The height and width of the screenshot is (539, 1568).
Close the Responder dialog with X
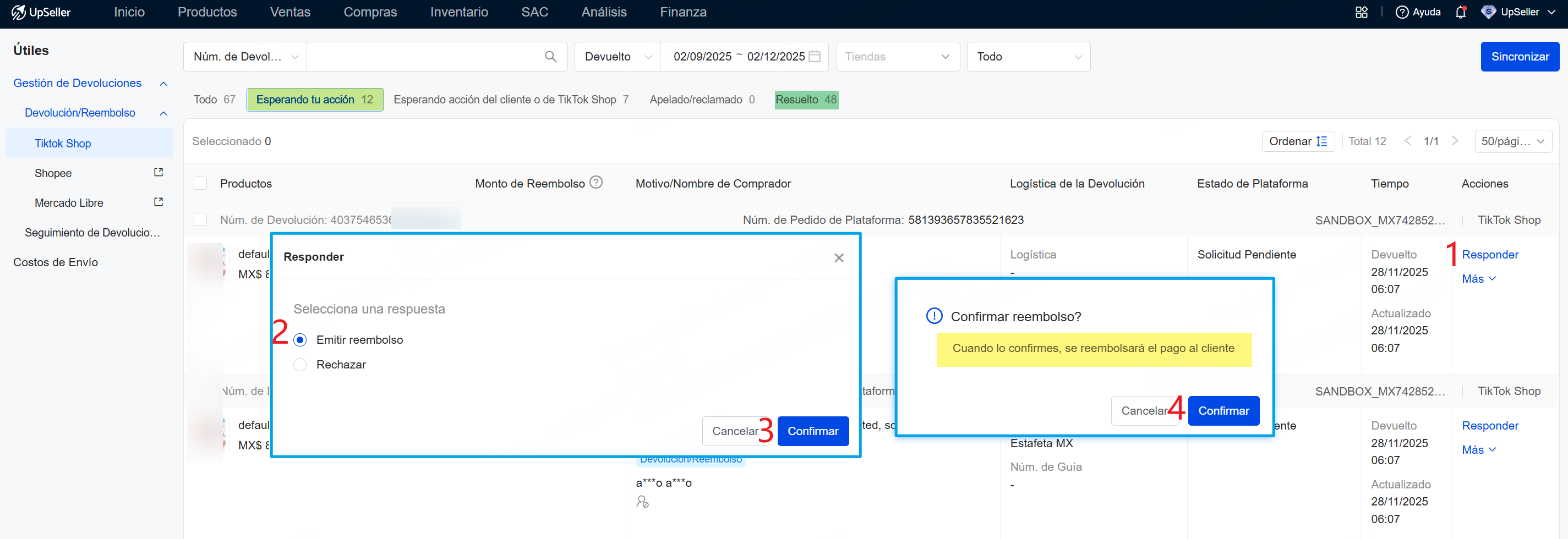click(x=839, y=258)
